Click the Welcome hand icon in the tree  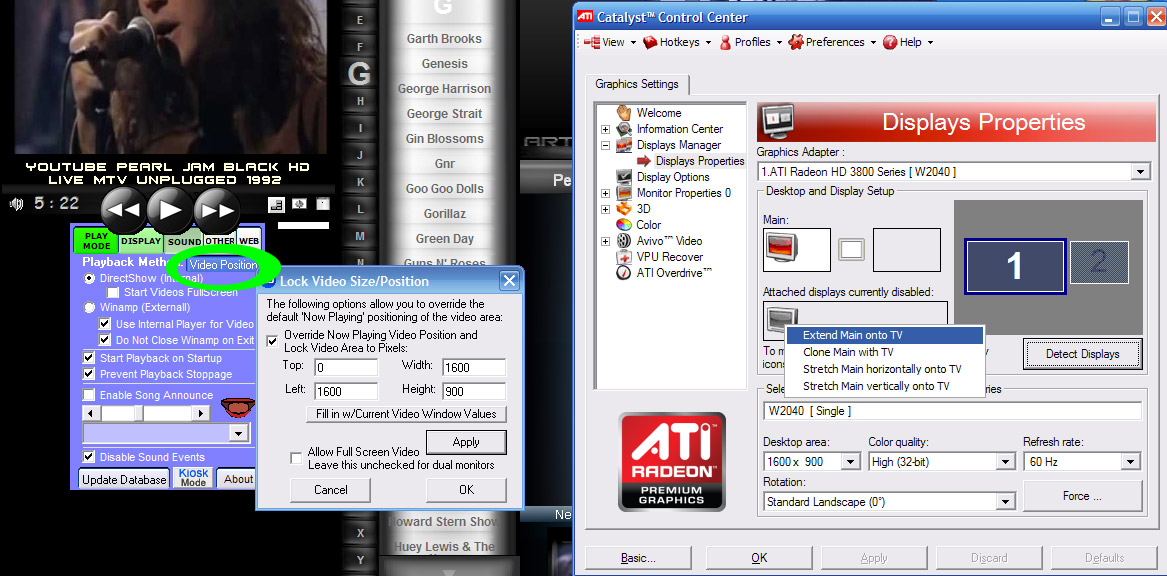point(624,112)
